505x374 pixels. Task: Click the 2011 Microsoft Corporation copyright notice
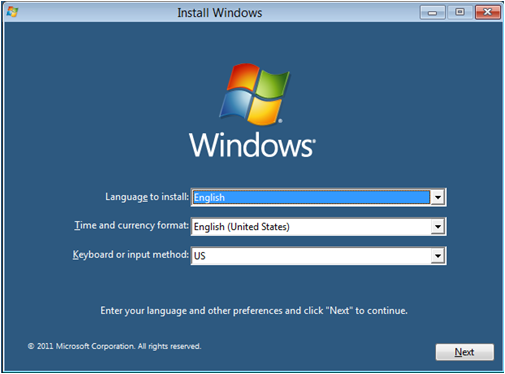[114, 346]
